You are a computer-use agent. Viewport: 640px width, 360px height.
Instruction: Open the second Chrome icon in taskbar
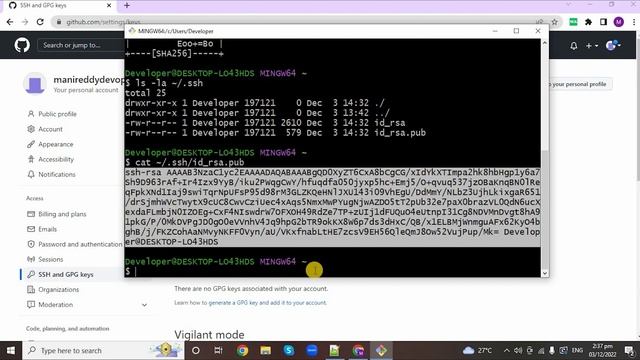pos(358,350)
